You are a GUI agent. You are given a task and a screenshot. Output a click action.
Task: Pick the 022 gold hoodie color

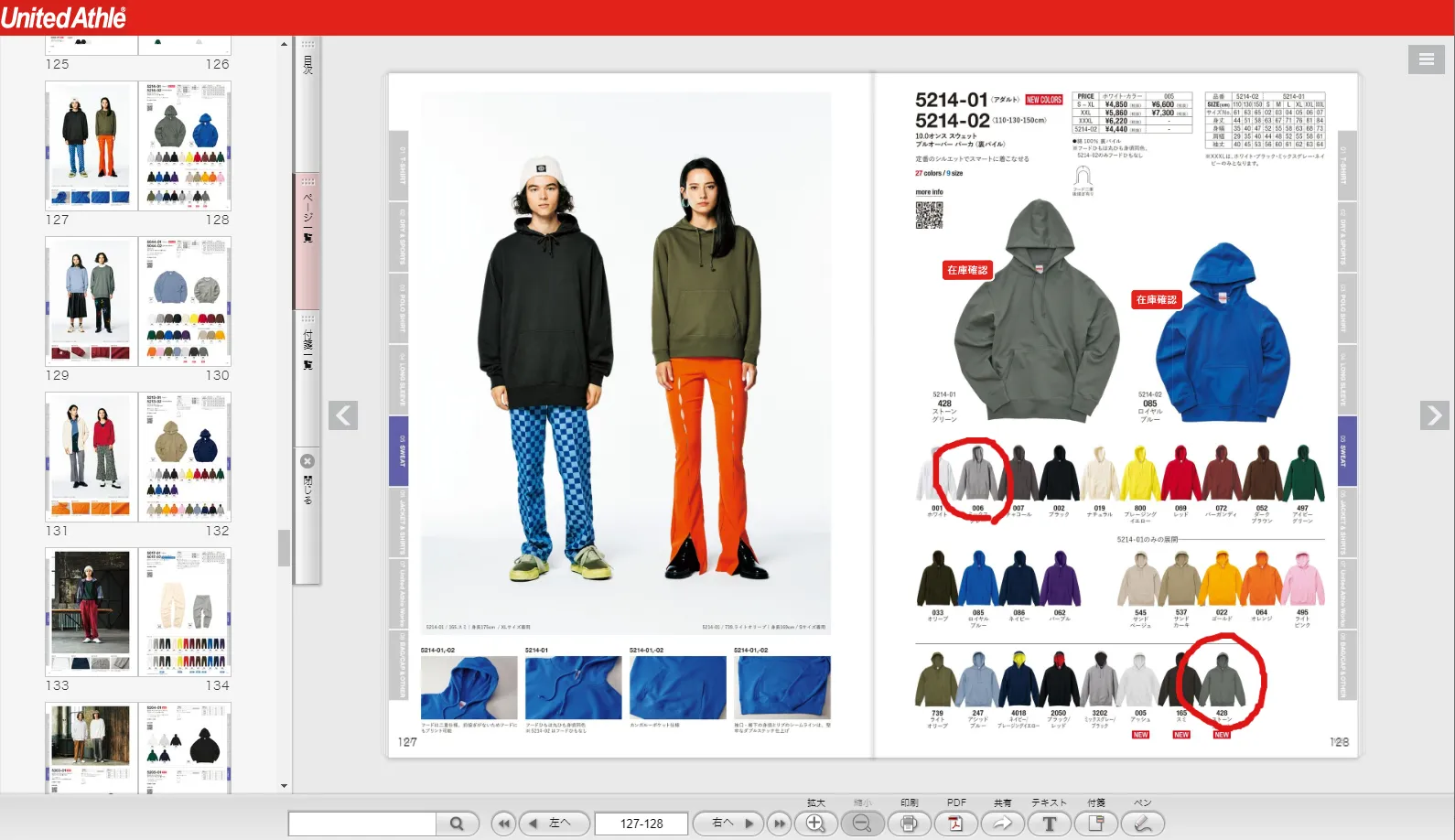click(x=1222, y=578)
